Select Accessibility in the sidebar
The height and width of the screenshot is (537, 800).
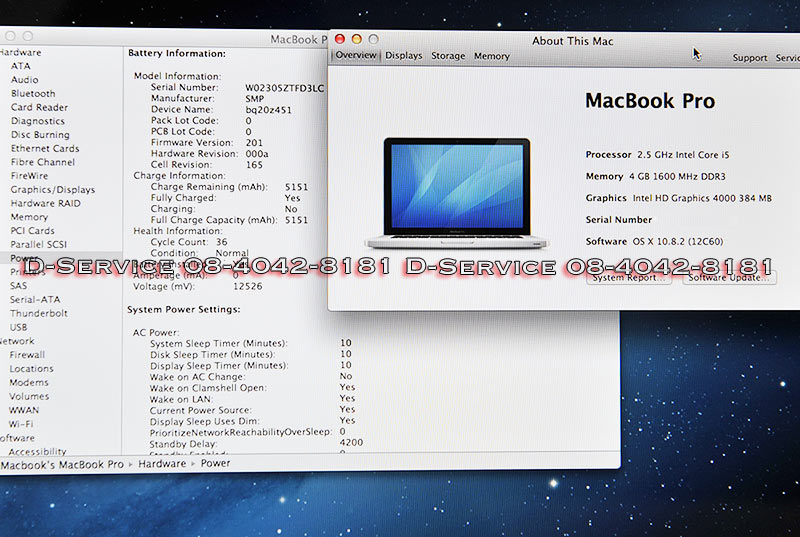(x=37, y=452)
